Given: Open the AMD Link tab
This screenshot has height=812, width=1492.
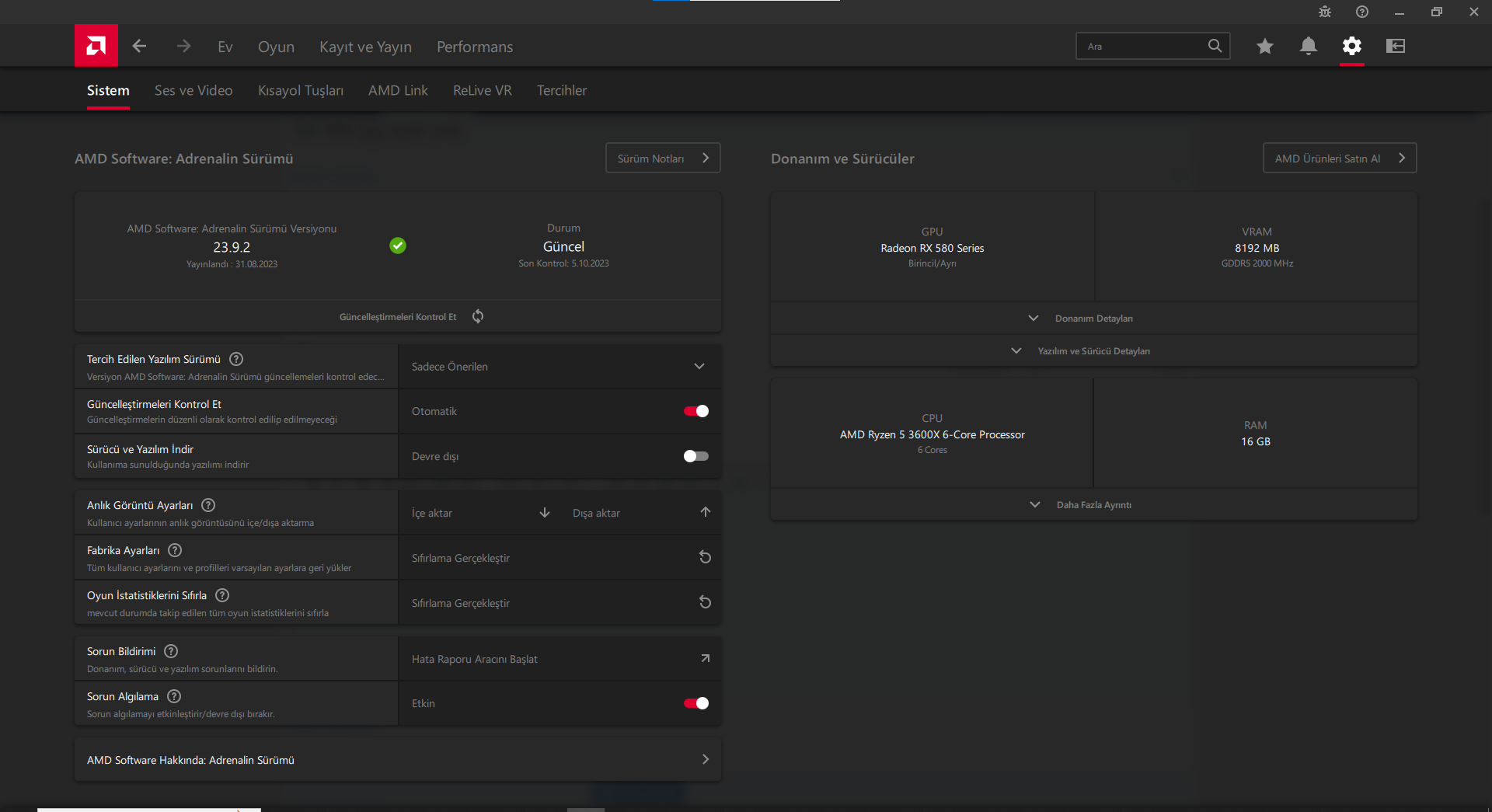Looking at the screenshot, I should (398, 90).
